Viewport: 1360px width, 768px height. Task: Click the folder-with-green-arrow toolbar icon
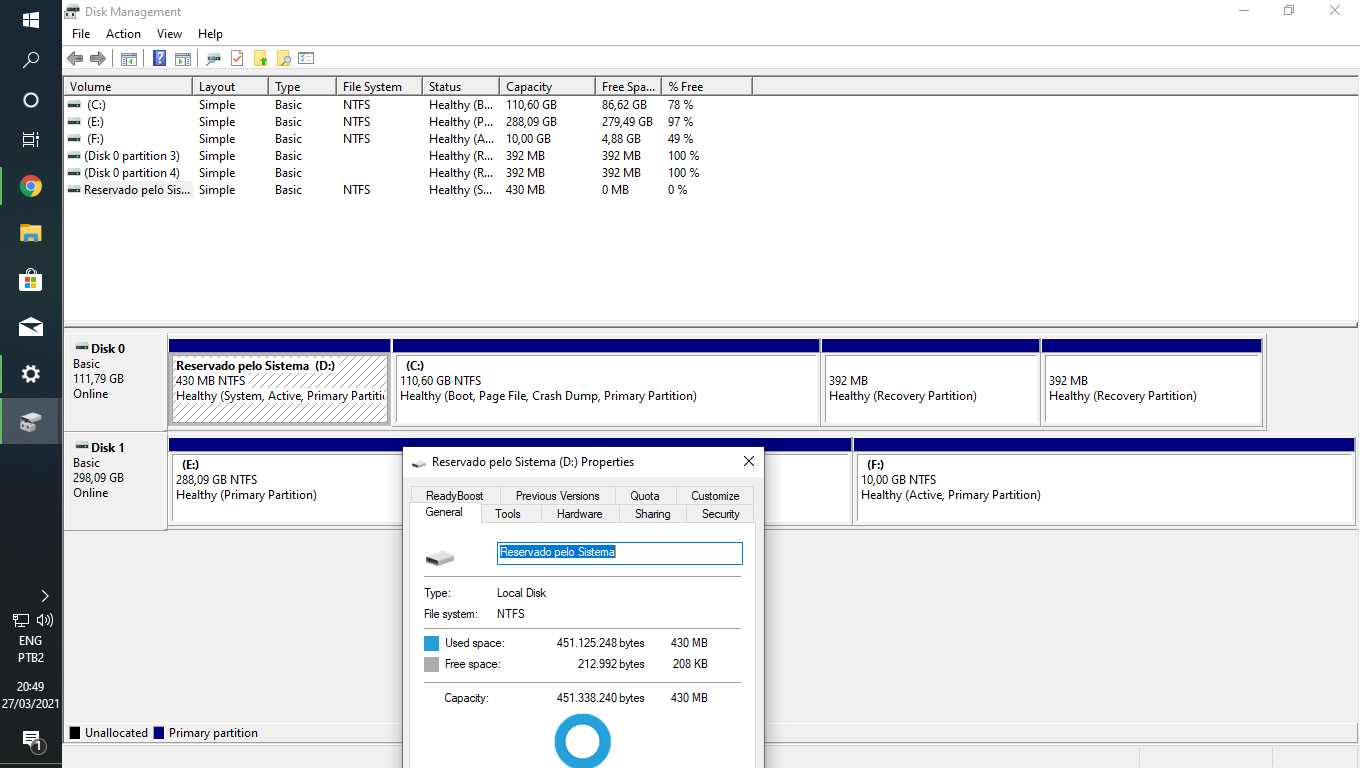(261, 59)
